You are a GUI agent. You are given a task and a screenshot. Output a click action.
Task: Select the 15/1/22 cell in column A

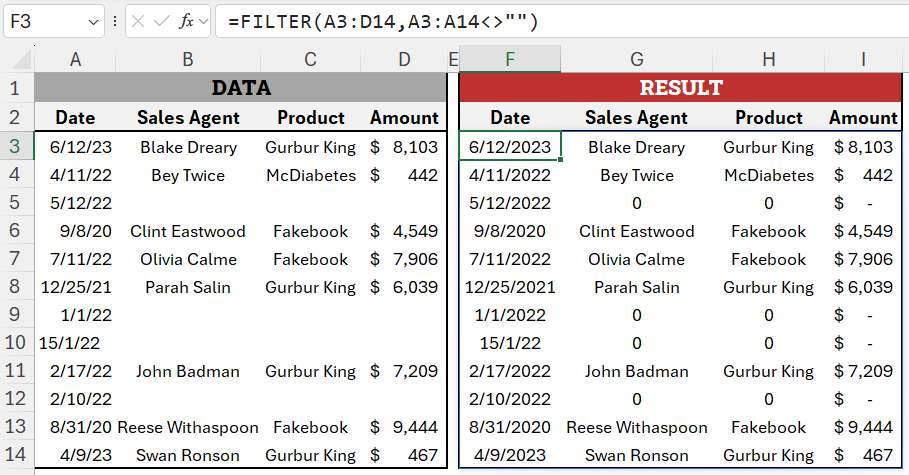coord(75,343)
